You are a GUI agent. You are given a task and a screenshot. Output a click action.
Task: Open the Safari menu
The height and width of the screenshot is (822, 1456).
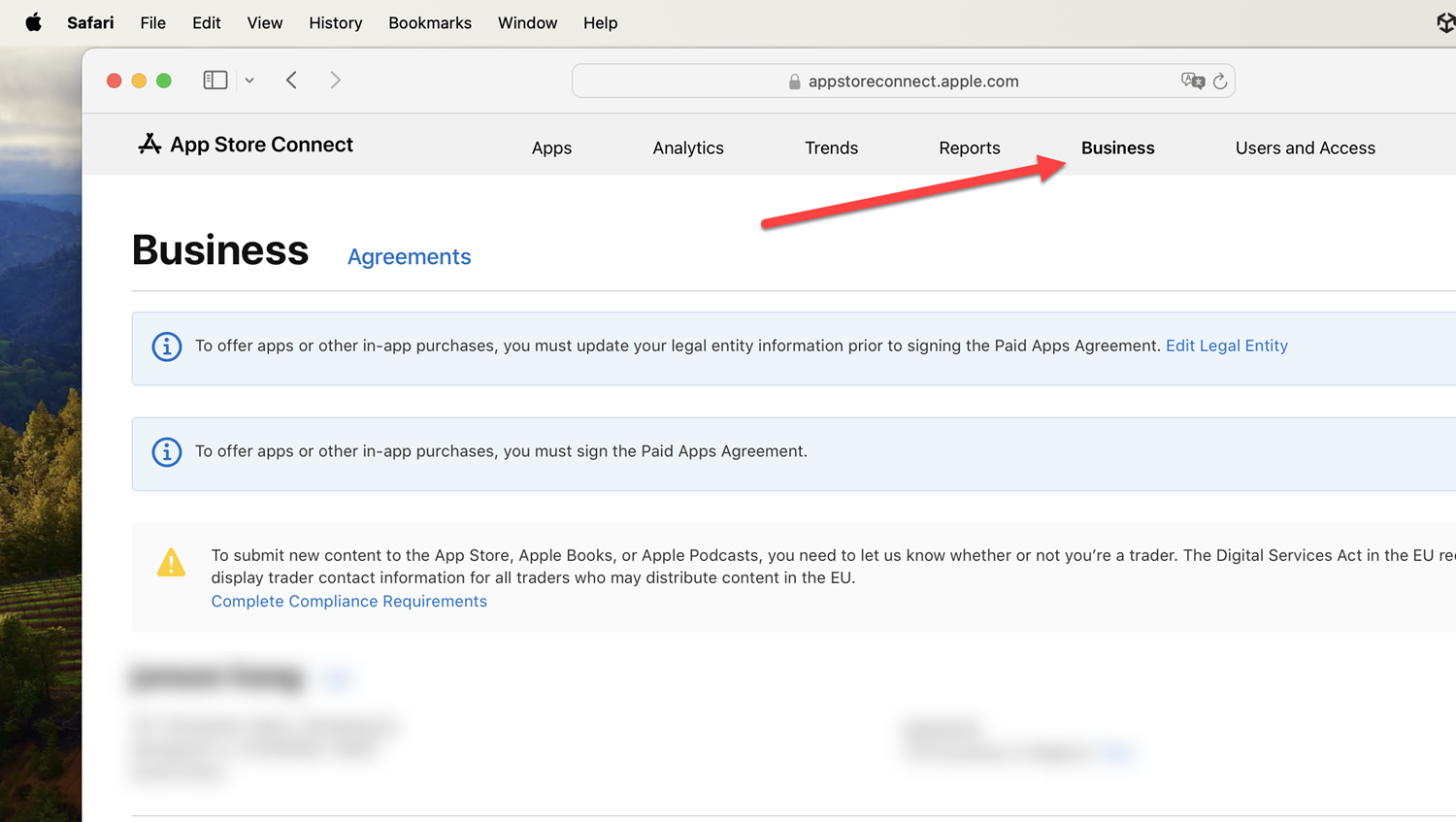pos(90,22)
